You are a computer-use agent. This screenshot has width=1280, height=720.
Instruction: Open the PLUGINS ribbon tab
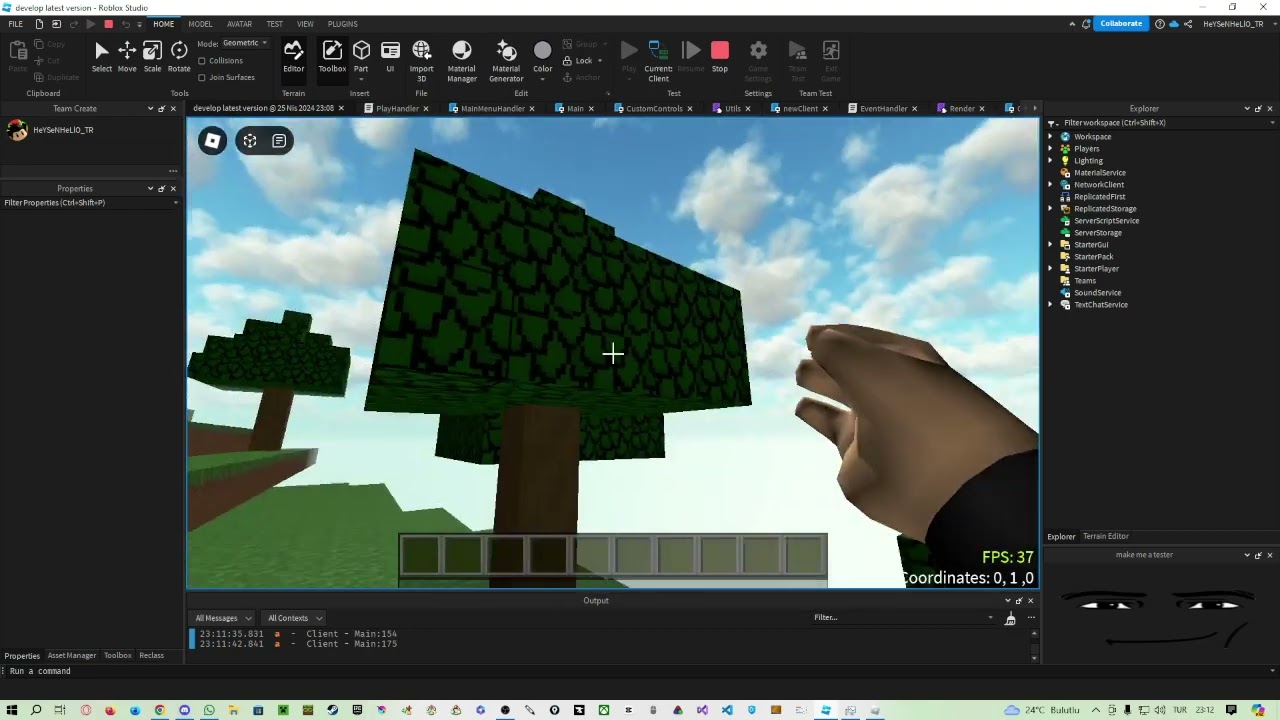point(342,24)
